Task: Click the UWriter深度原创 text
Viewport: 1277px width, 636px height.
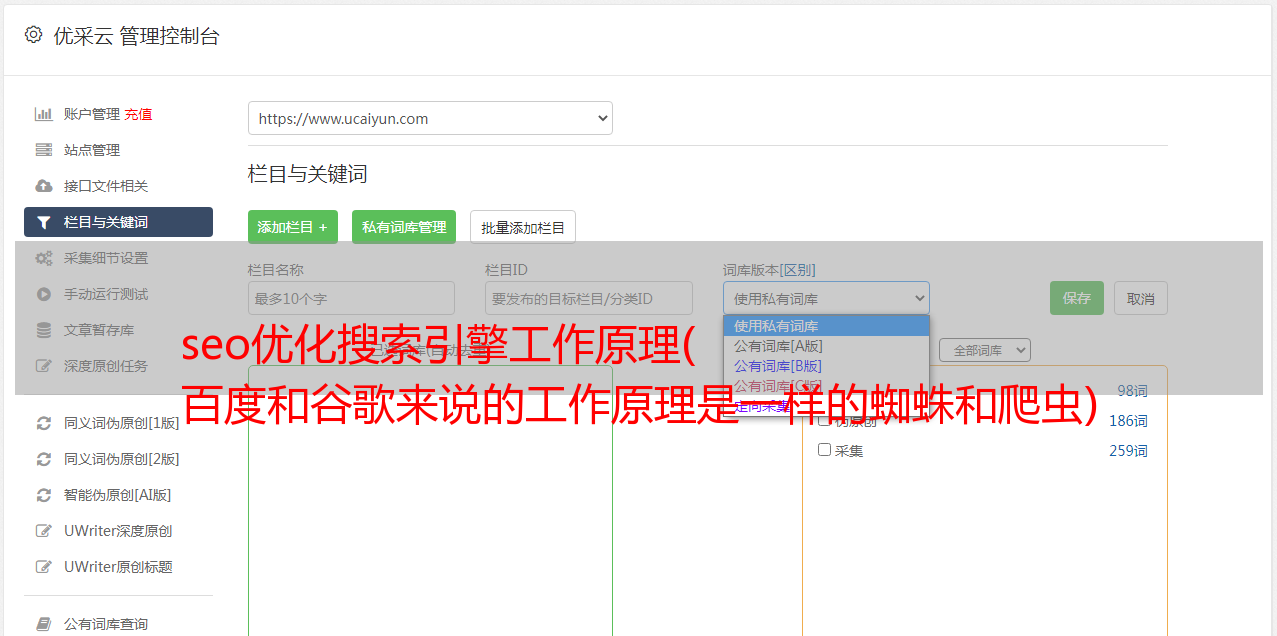Action: (x=118, y=531)
